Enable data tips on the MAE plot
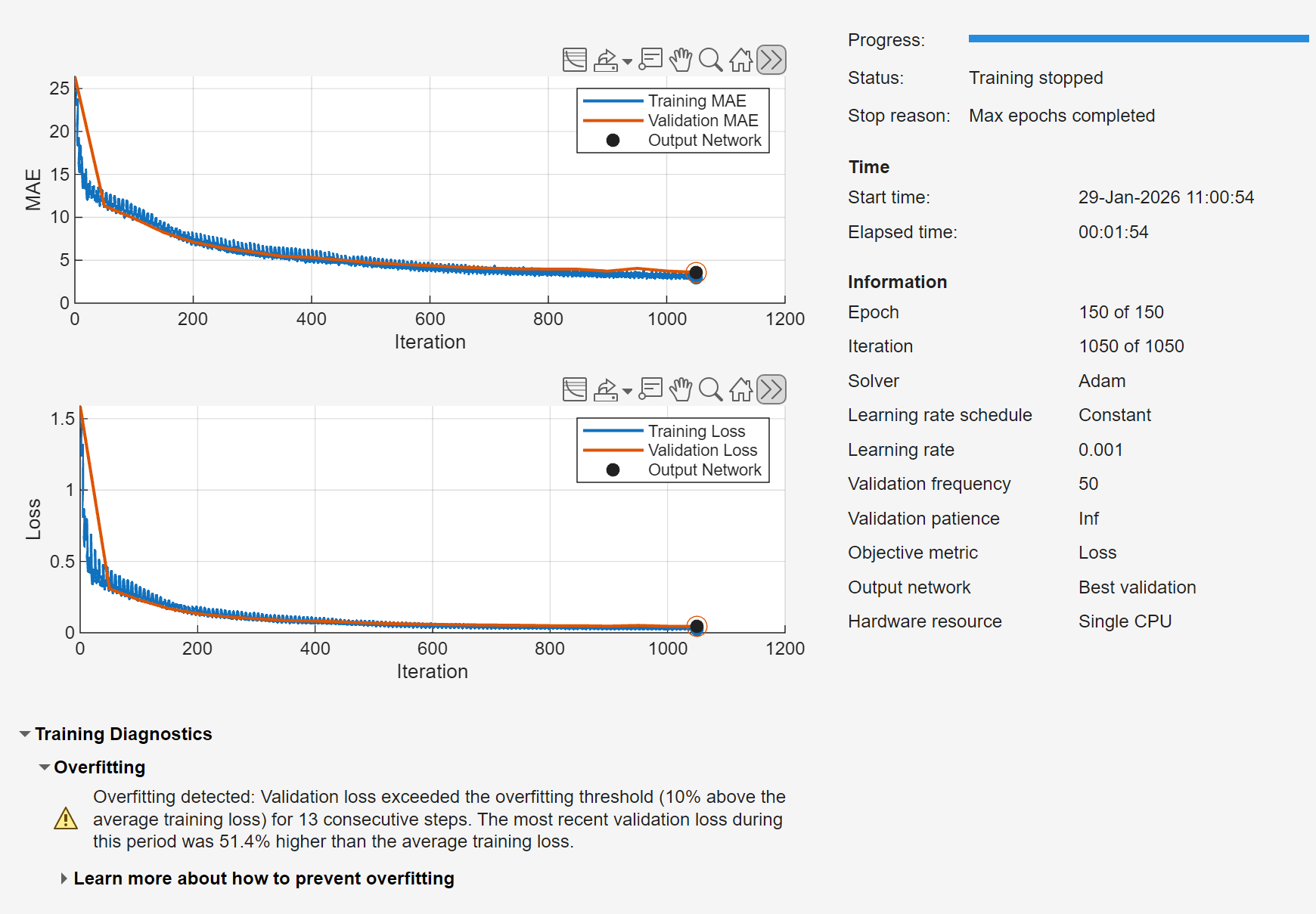The image size is (1316, 914). pos(650,60)
